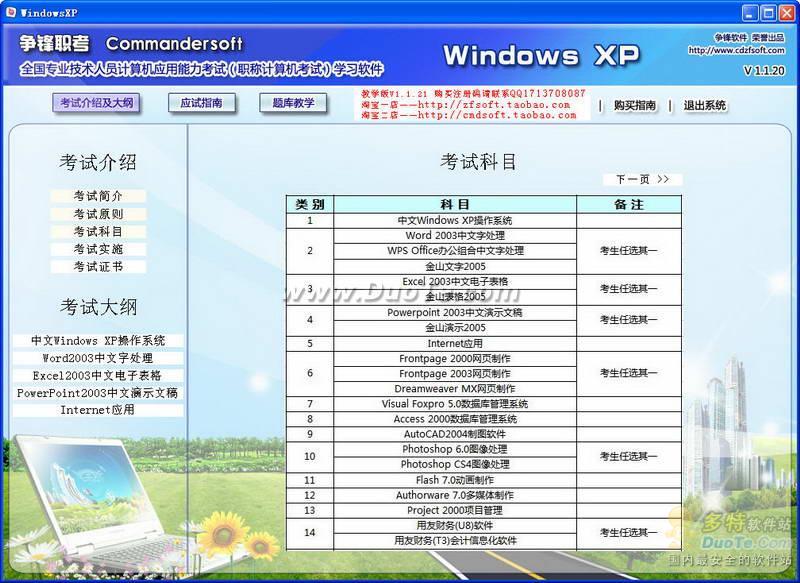Click 考生任选其一 note for category 2

tap(629, 251)
